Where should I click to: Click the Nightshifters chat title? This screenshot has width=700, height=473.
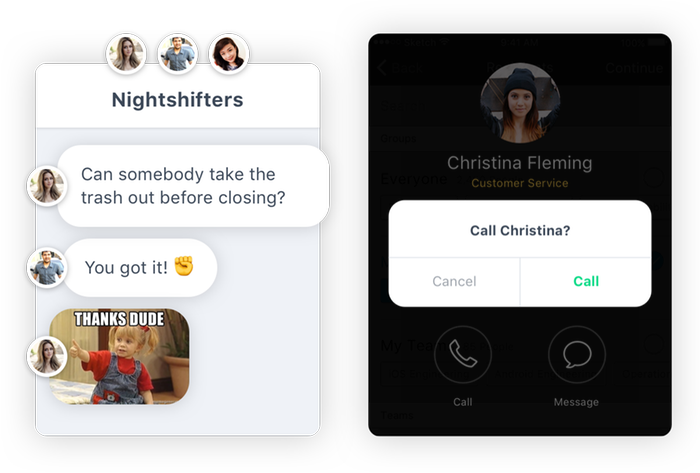click(178, 100)
